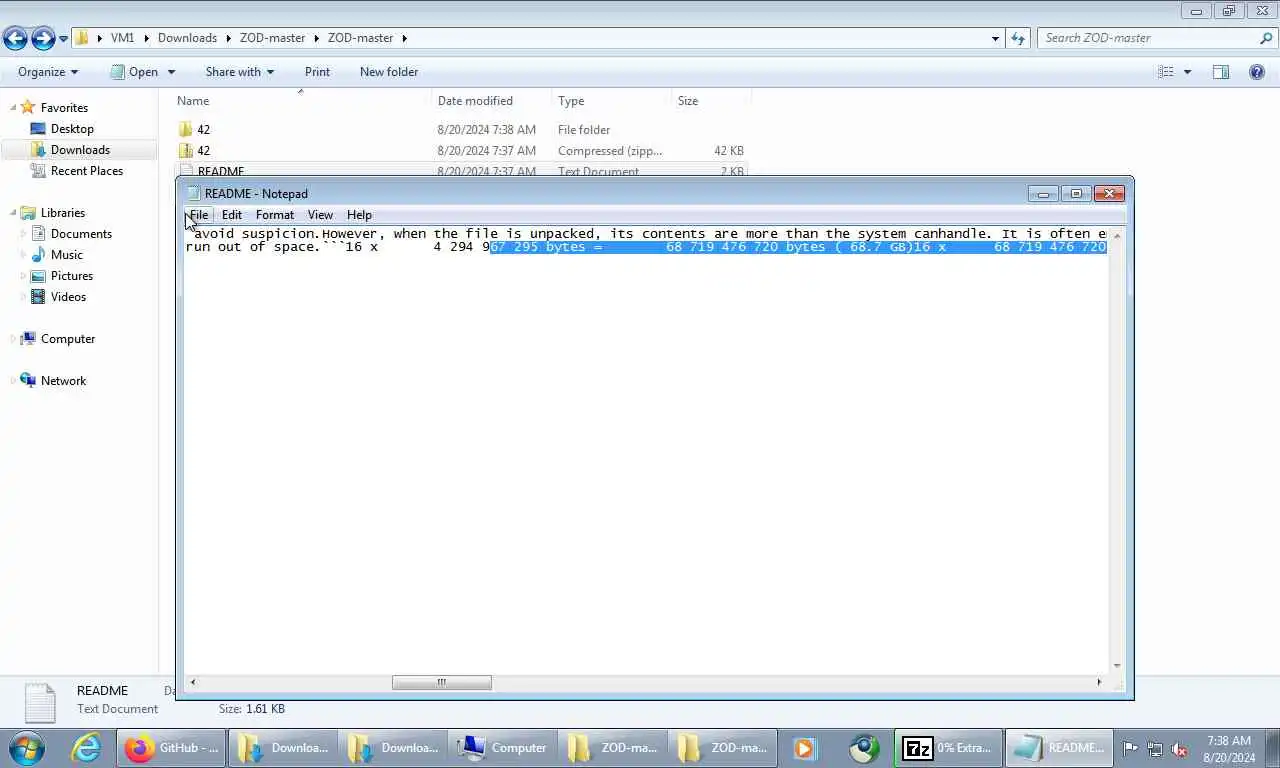Open the Organize menu

(x=47, y=72)
